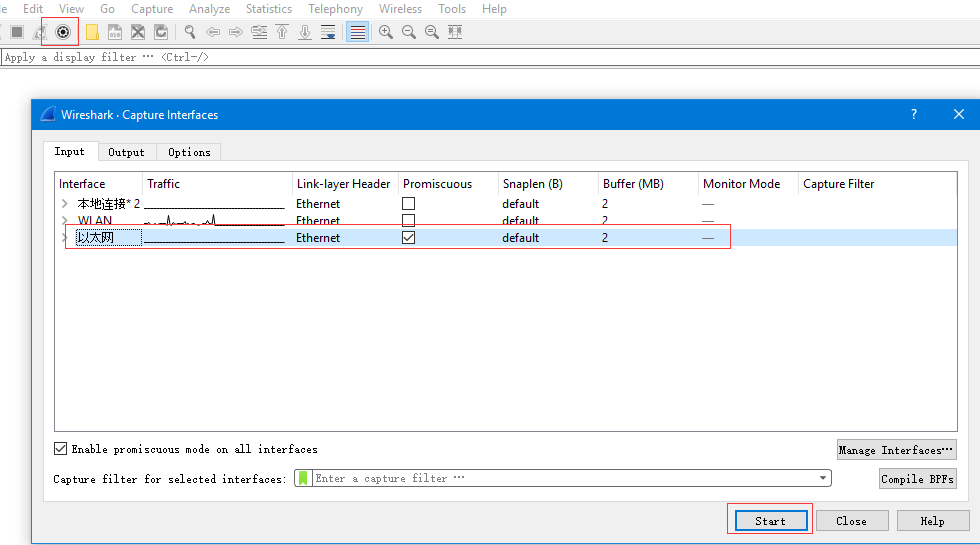
Task: Select the 以太网 interface name
Action: coord(96,238)
